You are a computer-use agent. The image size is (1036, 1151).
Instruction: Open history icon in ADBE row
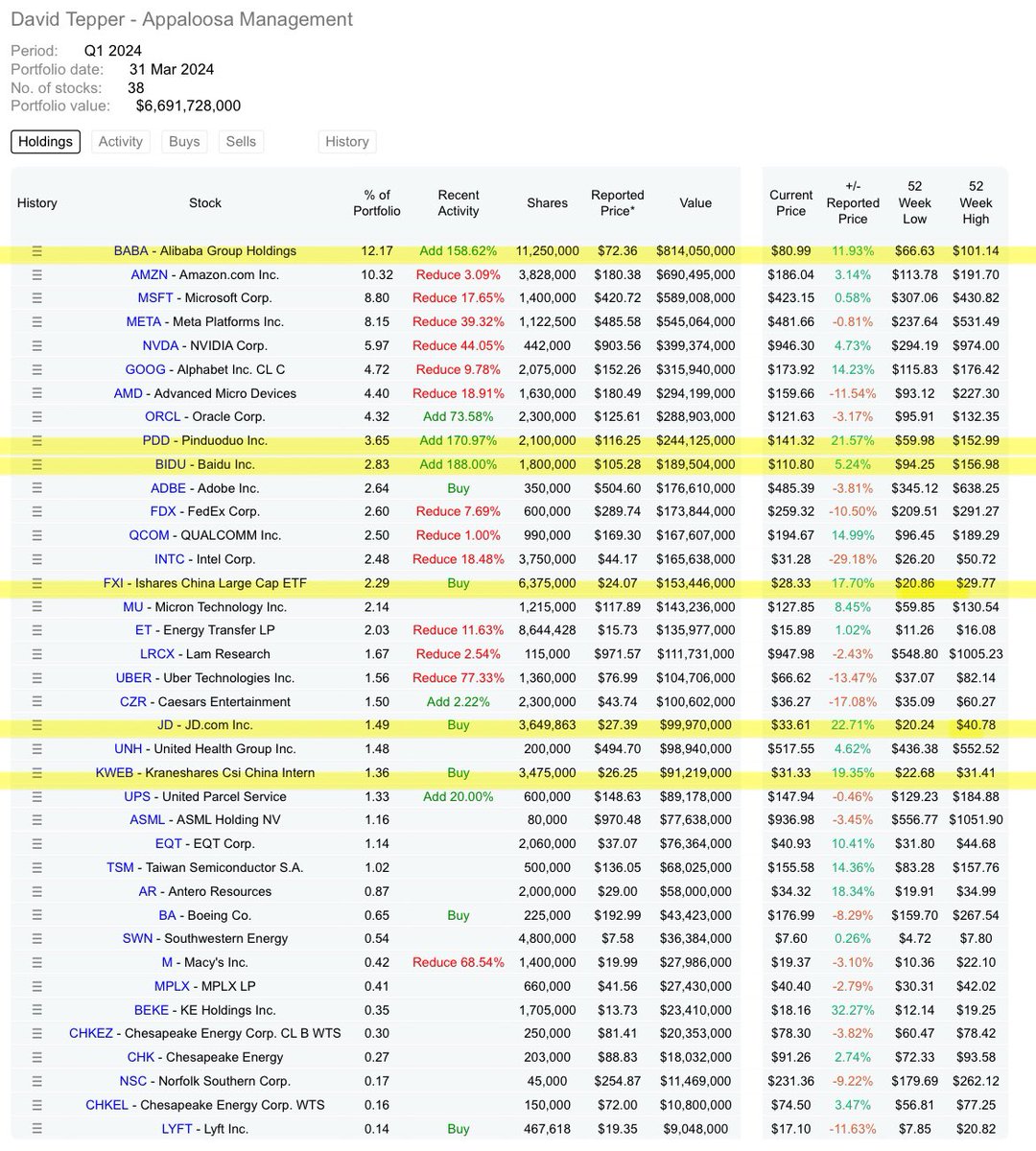(x=37, y=488)
